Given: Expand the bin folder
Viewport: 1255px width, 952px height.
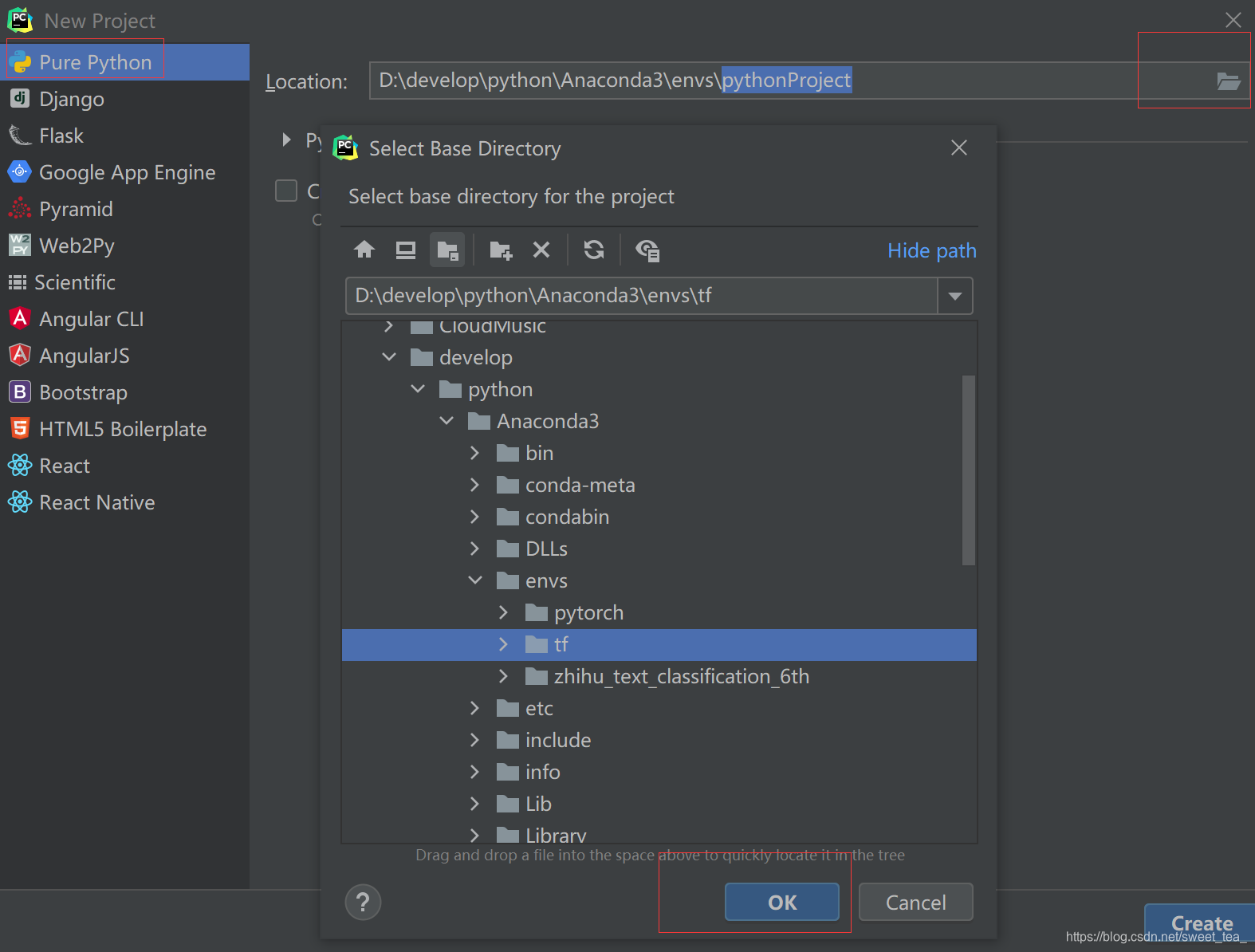Looking at the screenshot, I should 475,453.
